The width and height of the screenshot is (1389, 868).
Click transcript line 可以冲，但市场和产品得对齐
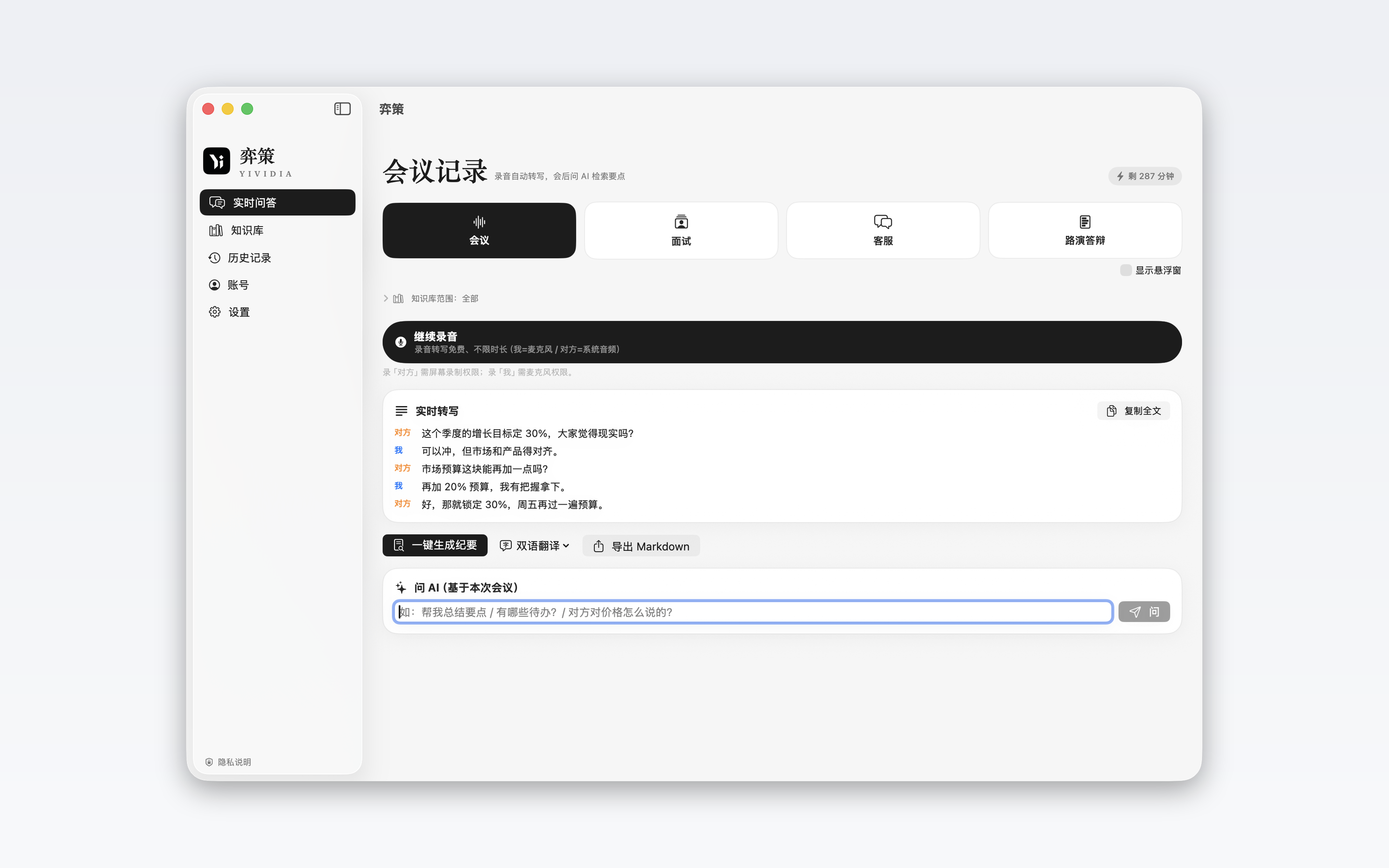pos(492,451)
